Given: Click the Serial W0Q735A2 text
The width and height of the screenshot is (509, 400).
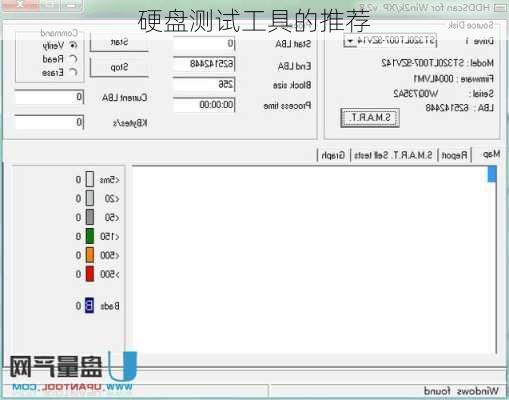Looking at the screenshot, I should (x=444, y=94).
